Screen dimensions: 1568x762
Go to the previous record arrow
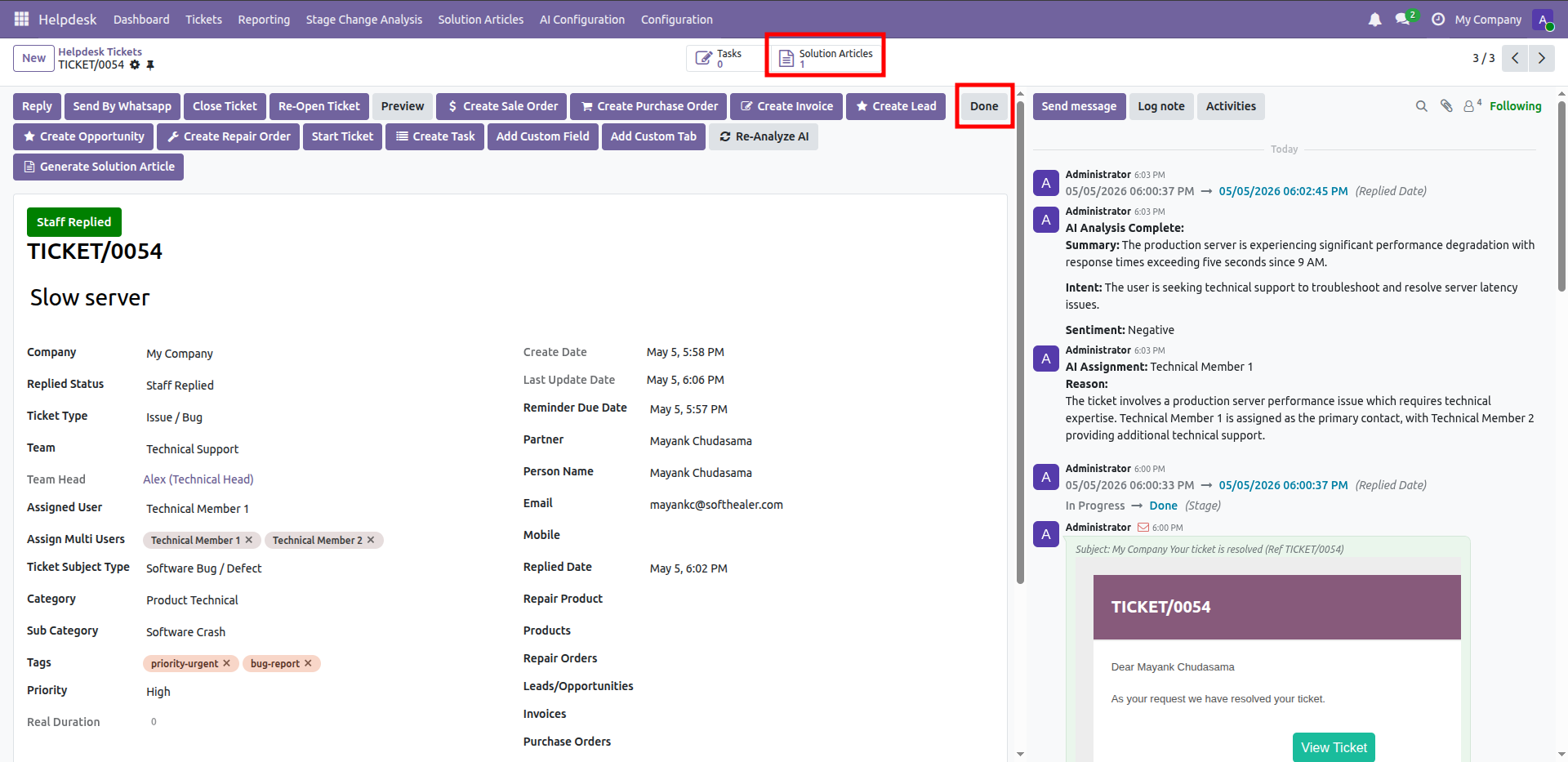(1515, 58)
